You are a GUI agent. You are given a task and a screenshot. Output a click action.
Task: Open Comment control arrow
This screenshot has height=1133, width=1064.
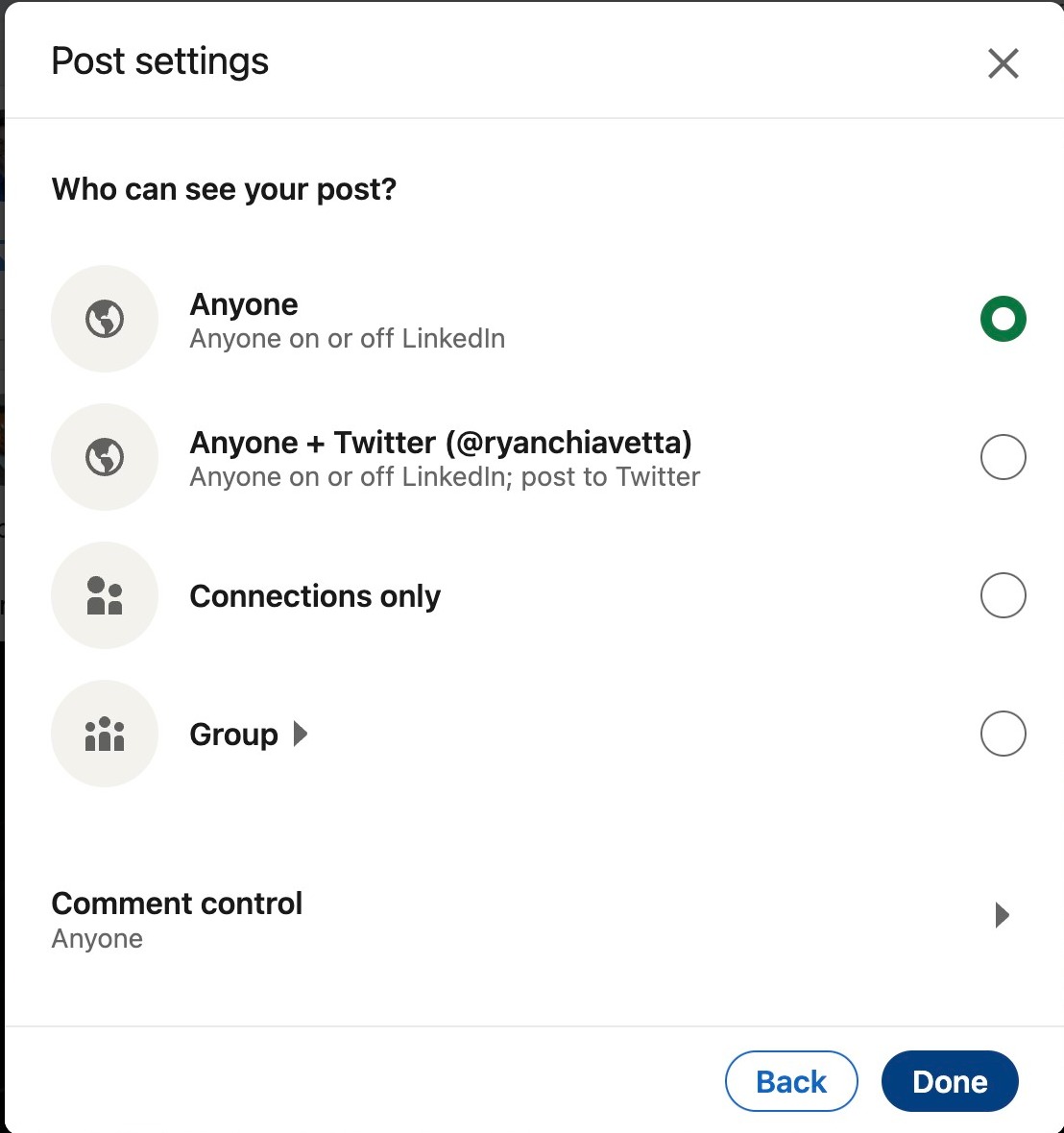coord(1002,915)
